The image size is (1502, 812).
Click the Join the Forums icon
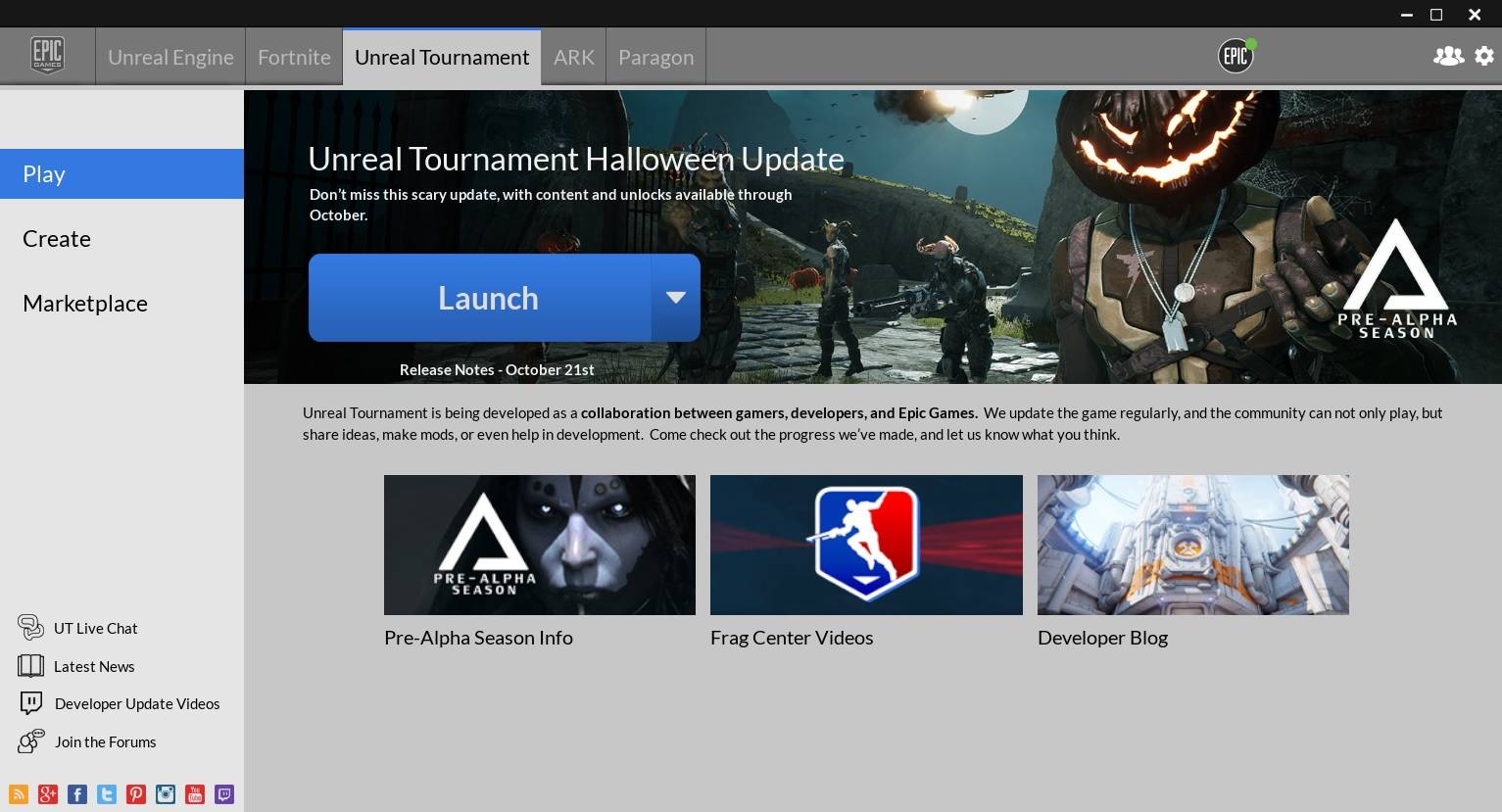30,741
